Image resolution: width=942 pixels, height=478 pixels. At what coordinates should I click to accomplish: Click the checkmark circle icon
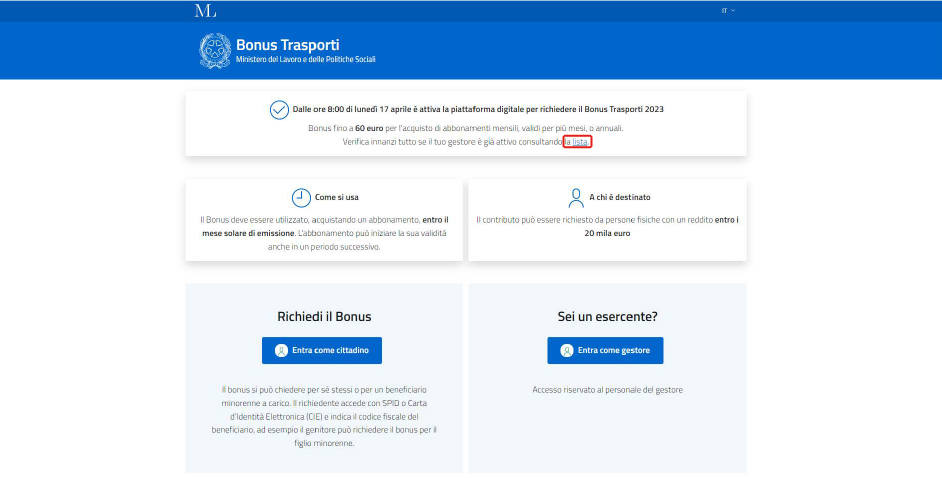click(279, 110)
